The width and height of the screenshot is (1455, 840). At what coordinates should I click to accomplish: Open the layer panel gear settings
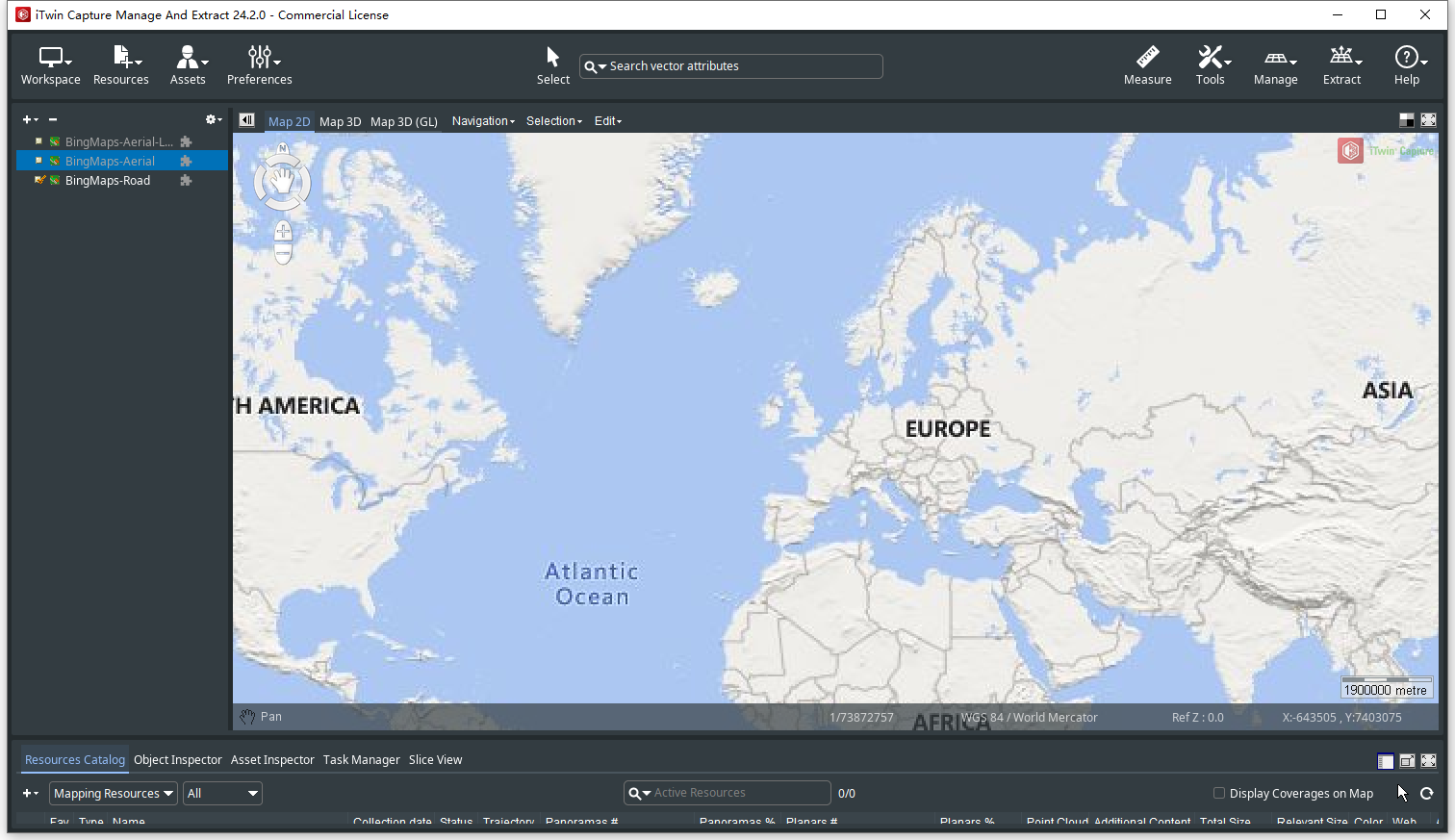point(213,119)
